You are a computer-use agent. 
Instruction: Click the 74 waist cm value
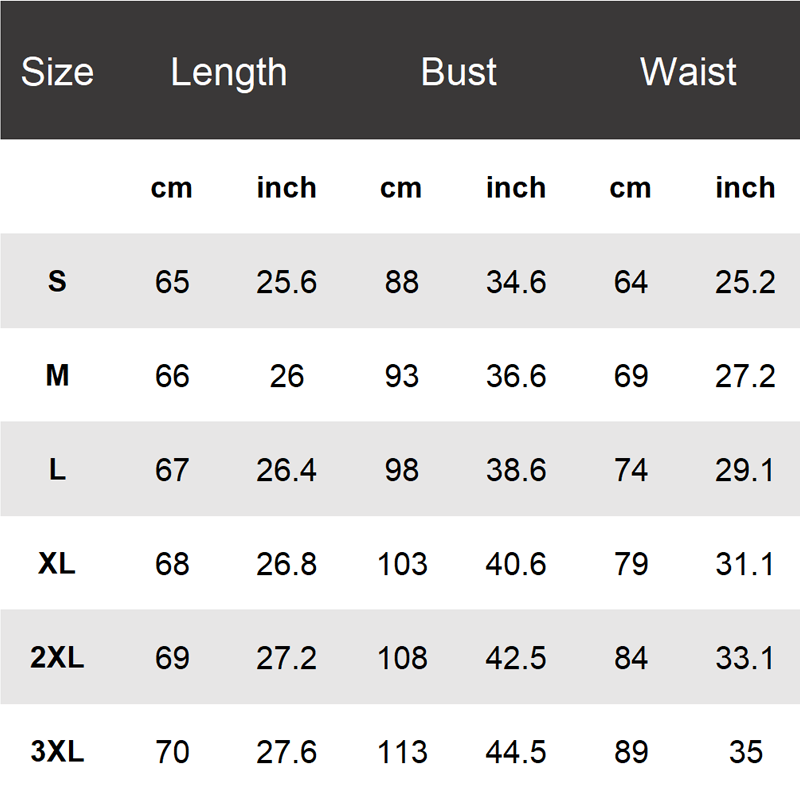tap(631, 470)
